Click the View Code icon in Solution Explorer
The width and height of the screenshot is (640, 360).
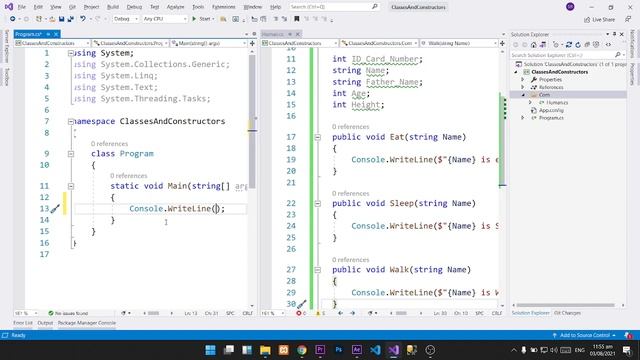click(608, 44)
